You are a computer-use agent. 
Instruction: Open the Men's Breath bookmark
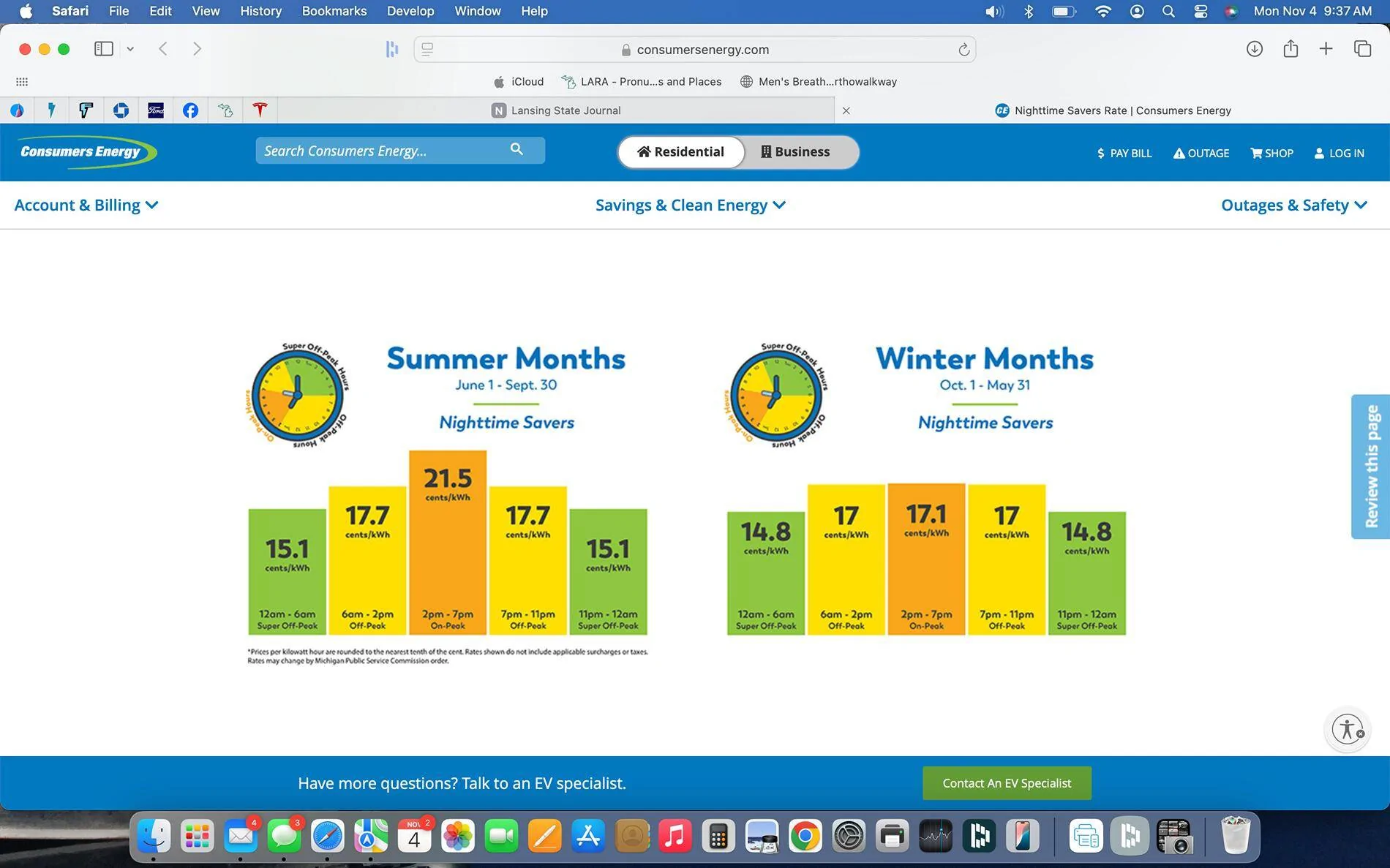(x=819, y=82)
